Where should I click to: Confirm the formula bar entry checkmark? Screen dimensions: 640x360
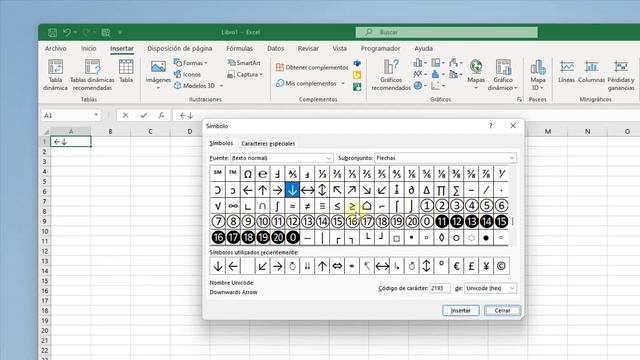pos(143,116)
